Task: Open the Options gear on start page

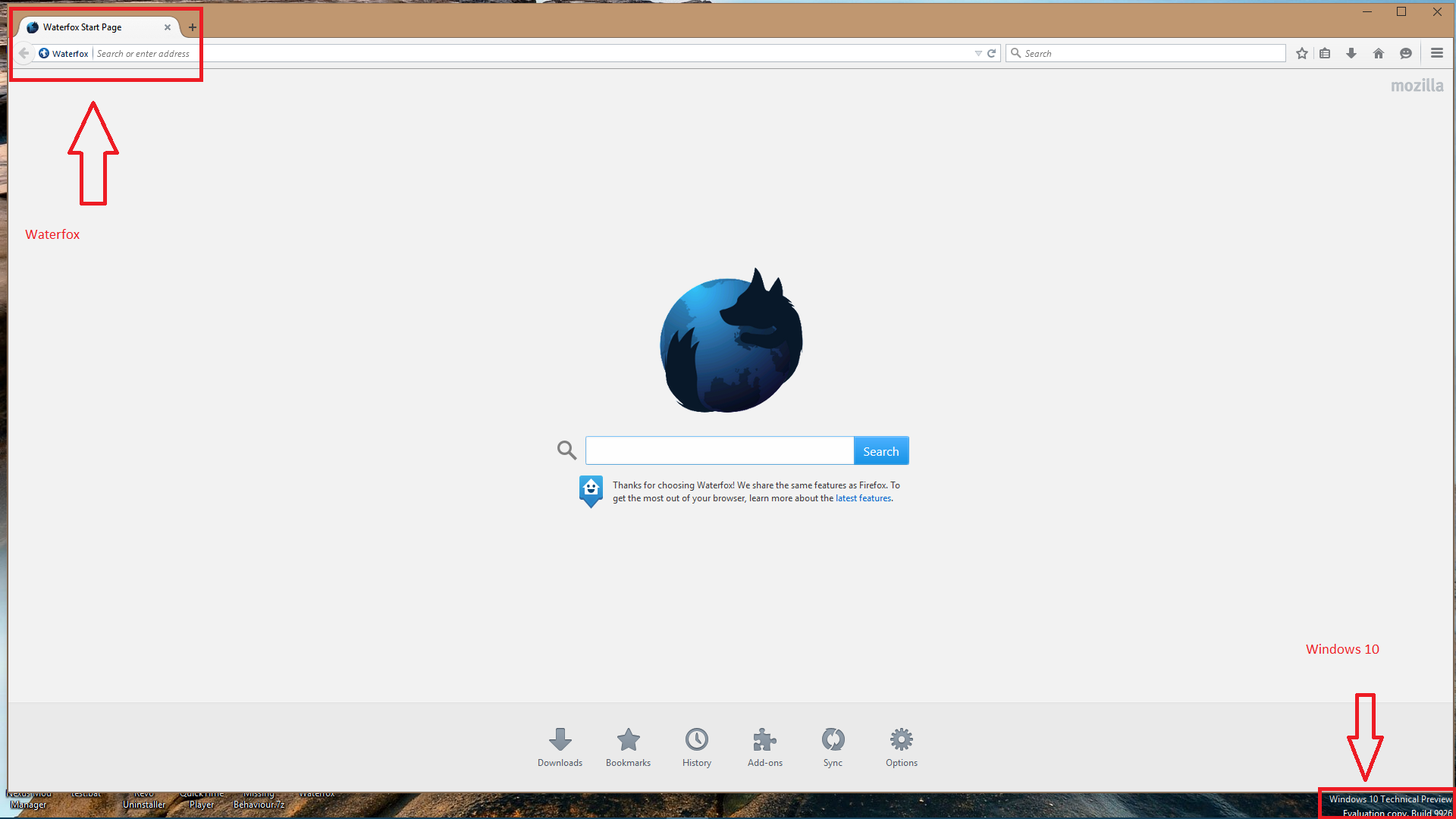Action: (x=901, y=747)
